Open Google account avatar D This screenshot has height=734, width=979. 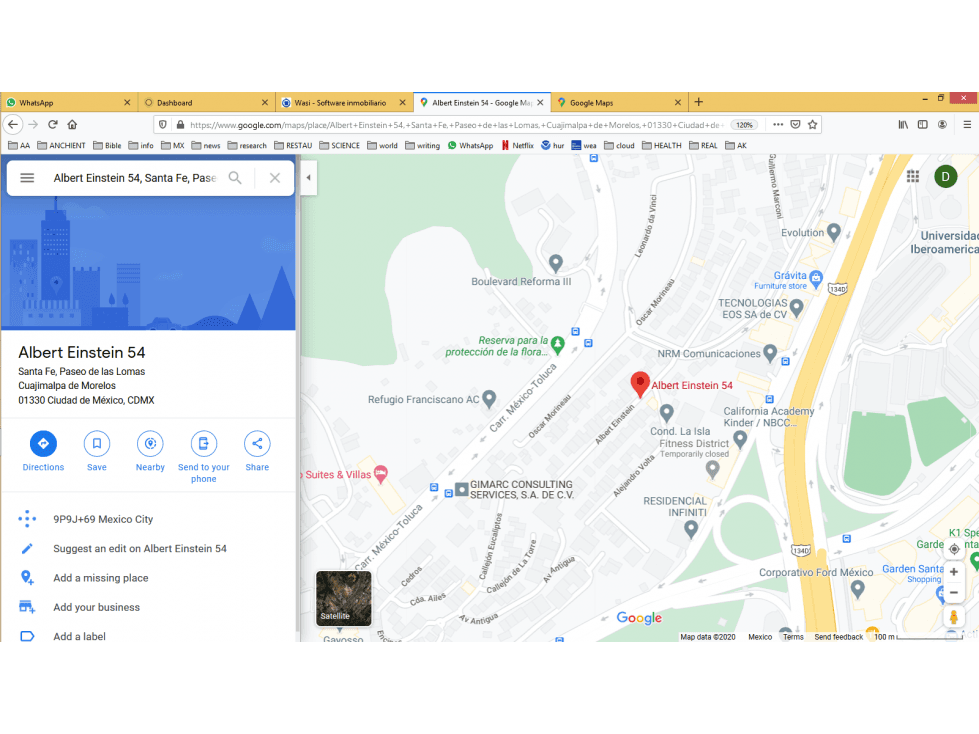click(x=945, y=177)
